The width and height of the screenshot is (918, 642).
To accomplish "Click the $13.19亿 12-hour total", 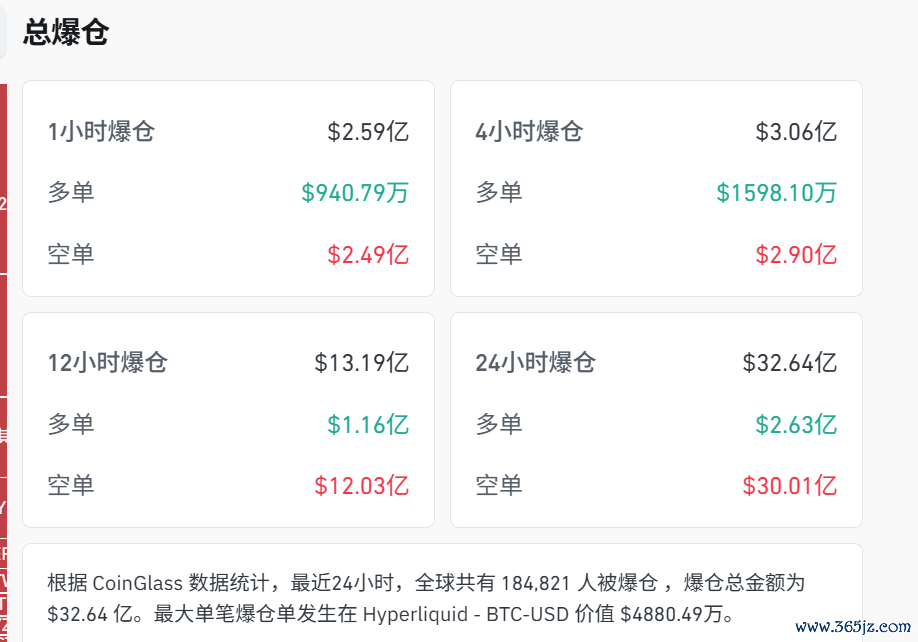I will [x=361, y=362].
